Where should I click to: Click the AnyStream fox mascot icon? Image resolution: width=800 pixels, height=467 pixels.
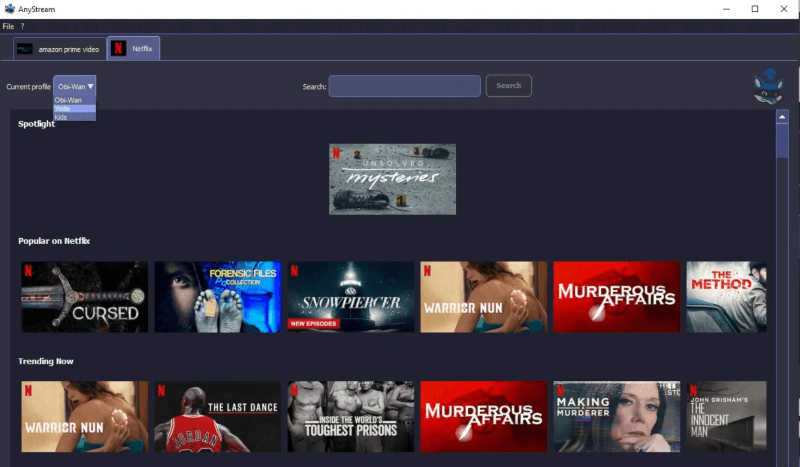768,87
